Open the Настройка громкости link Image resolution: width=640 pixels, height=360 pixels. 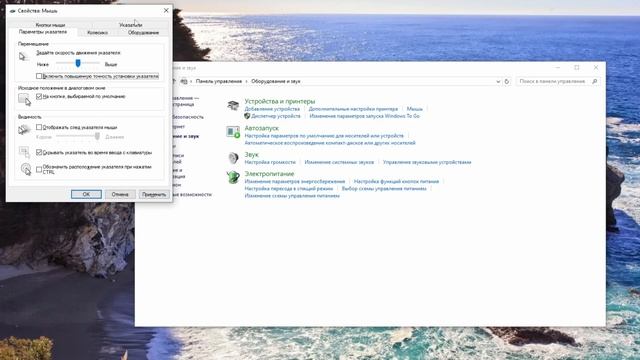[270, 162]
